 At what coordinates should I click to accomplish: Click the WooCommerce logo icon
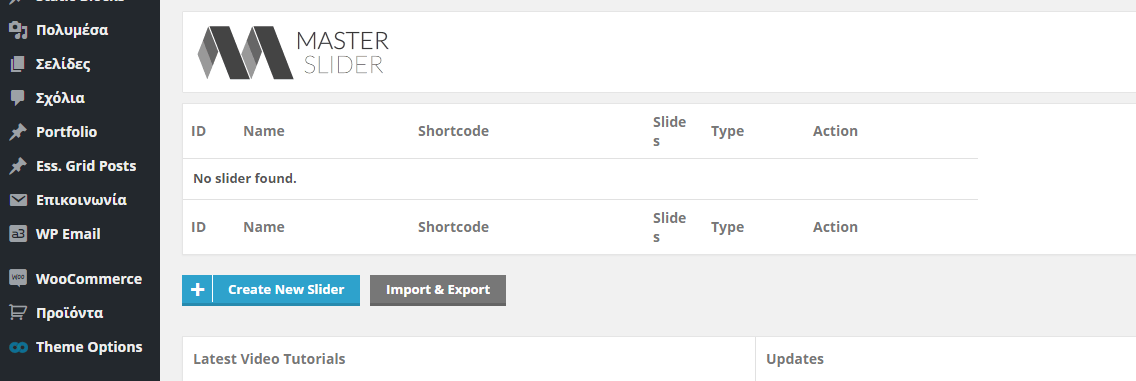(18, 279)
